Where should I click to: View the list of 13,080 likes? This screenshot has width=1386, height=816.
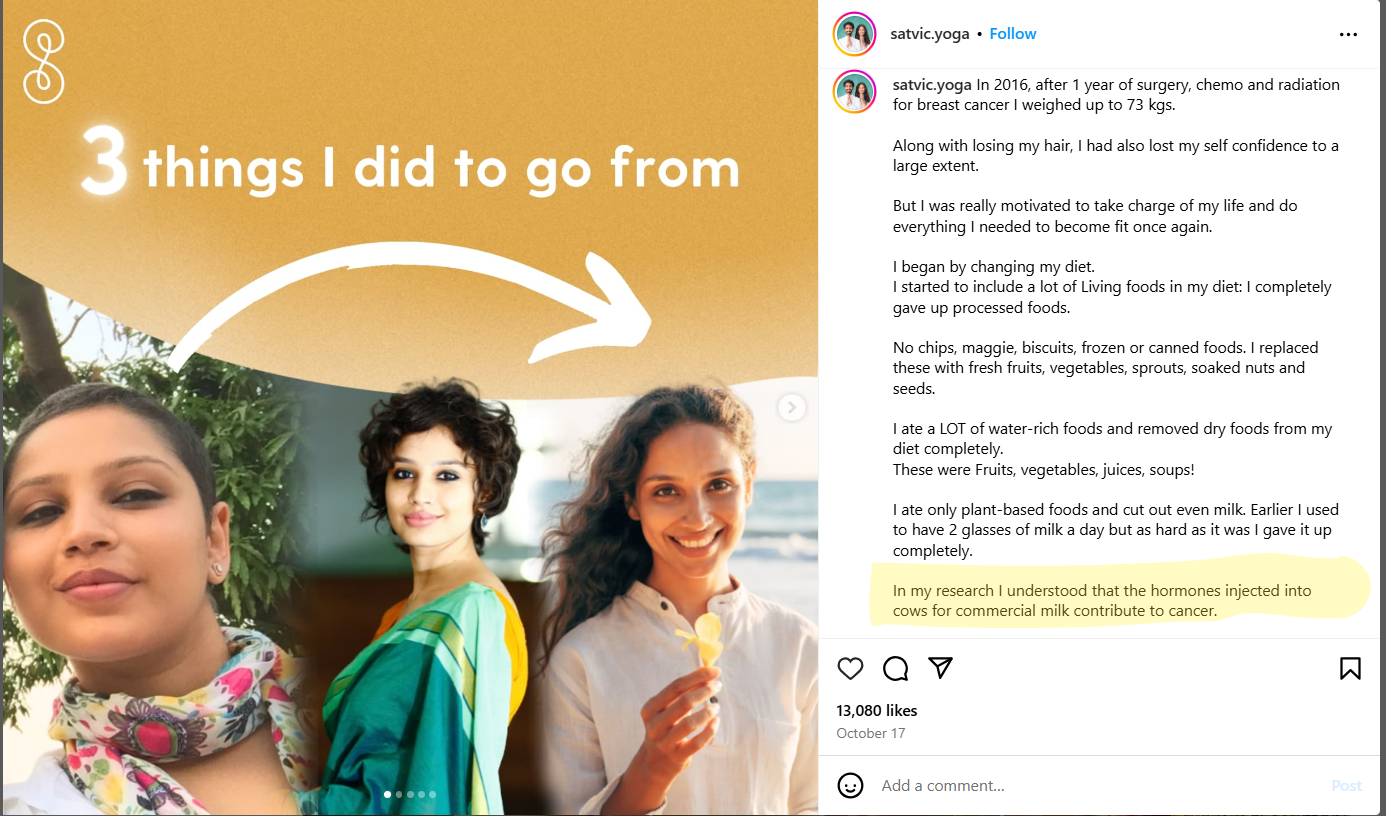[x=876, y=711]
